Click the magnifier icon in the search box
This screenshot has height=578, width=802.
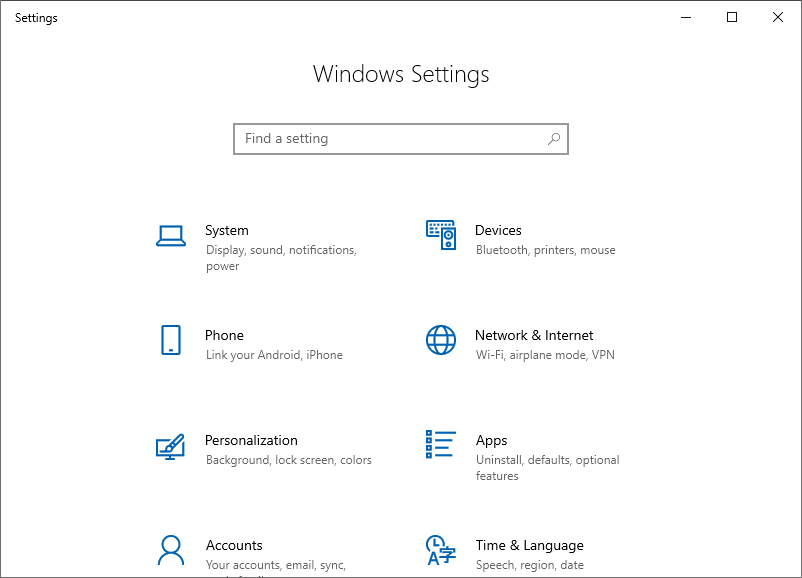(x=554, y=139)
